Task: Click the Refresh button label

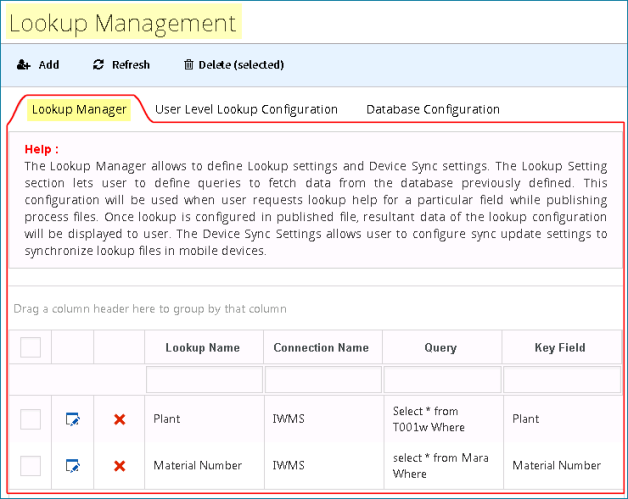Action: click(131, 64)
